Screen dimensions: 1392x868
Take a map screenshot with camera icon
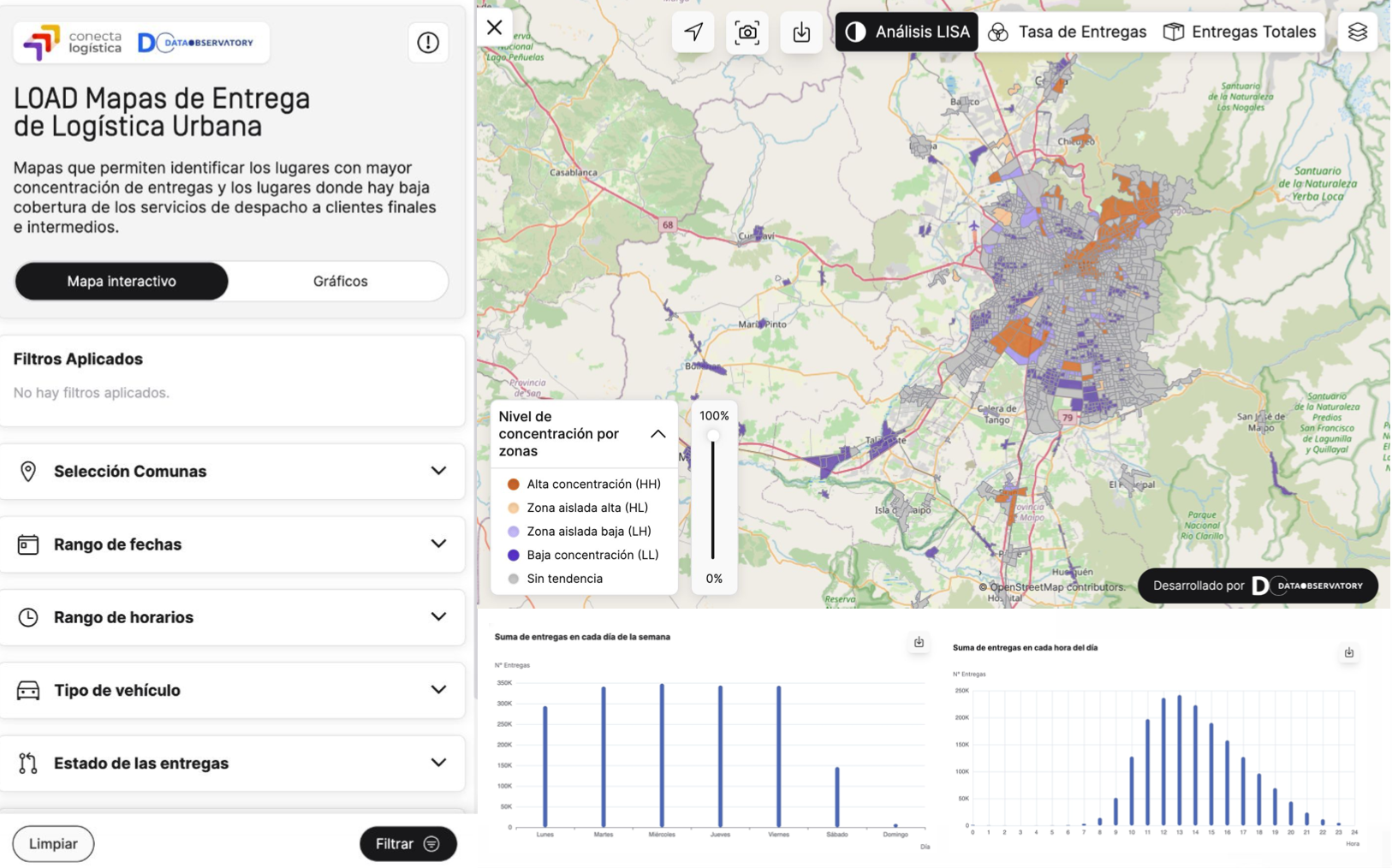tap(747, 33)
